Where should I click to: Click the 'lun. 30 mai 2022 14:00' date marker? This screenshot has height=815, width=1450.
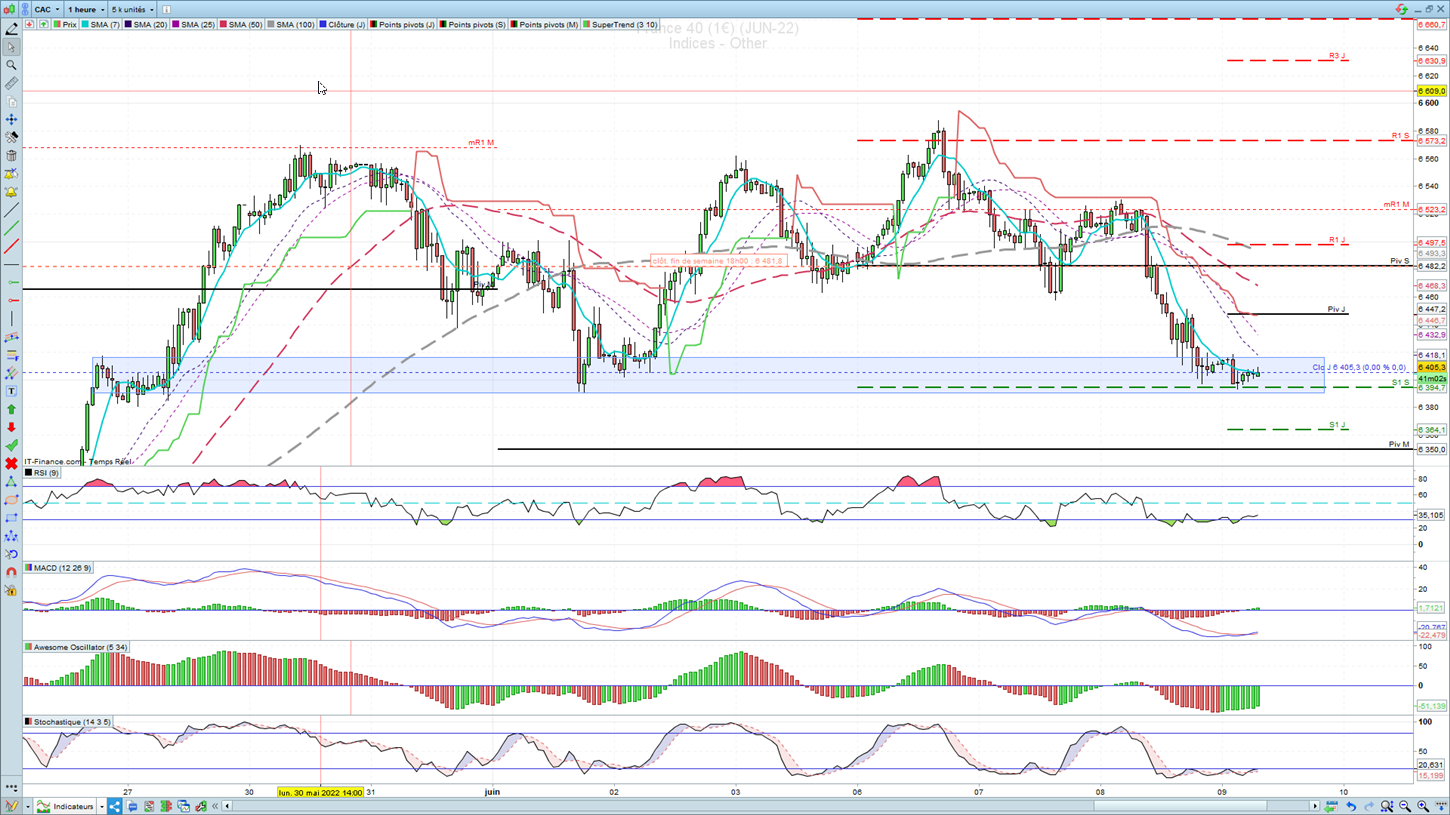[321, 792]
